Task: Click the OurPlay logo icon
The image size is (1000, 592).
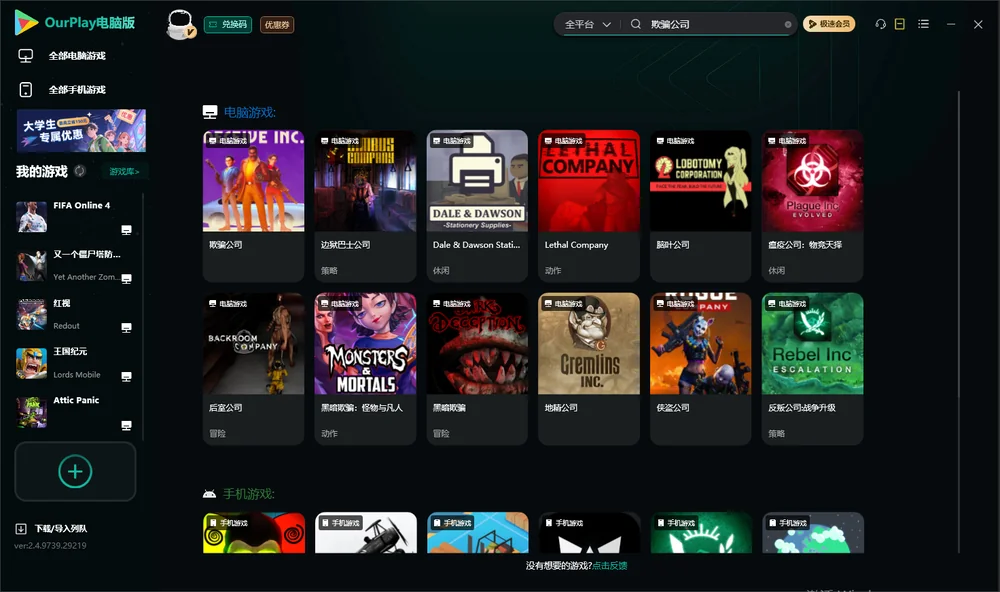Action: (x=26, y=22)
